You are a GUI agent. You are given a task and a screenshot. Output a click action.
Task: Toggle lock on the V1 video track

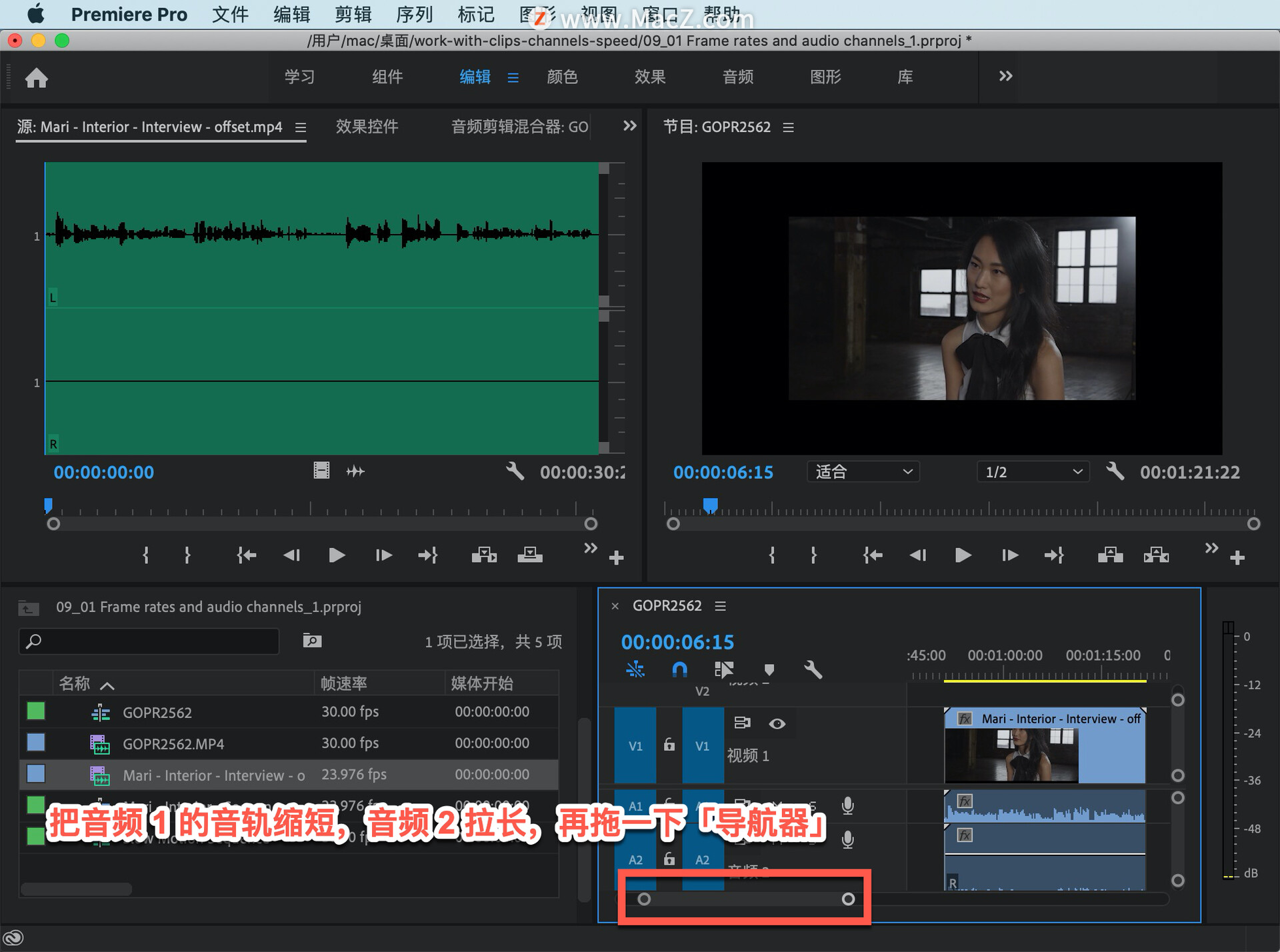point(669,745)
